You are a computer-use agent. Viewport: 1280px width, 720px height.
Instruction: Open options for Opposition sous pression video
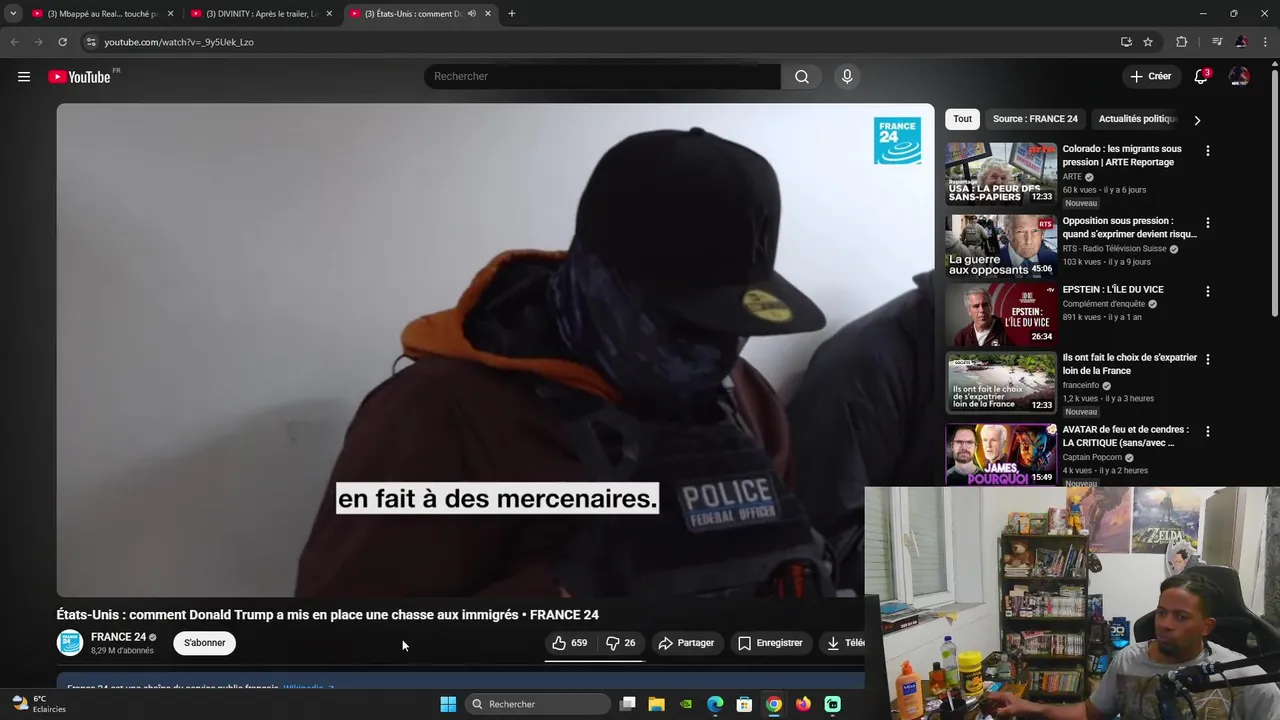1207,223
